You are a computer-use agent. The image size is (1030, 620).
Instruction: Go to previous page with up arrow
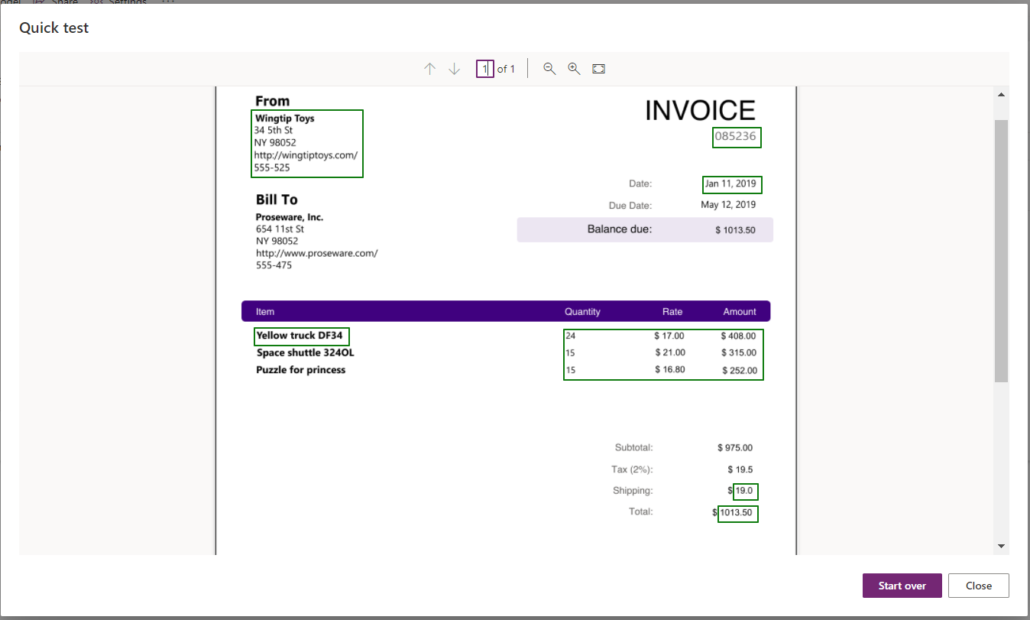(x=430, y=69)
